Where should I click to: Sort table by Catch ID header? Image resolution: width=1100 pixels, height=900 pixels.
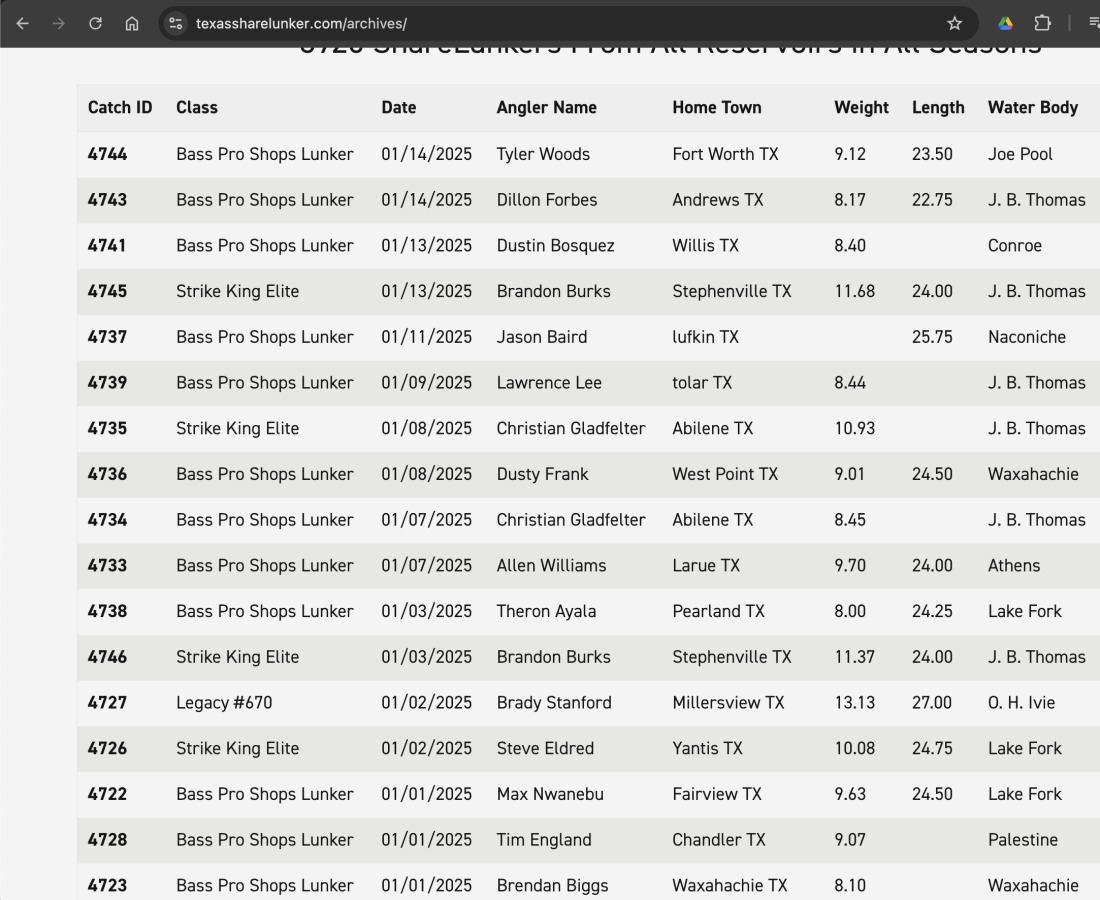click(x=120, y=108)
